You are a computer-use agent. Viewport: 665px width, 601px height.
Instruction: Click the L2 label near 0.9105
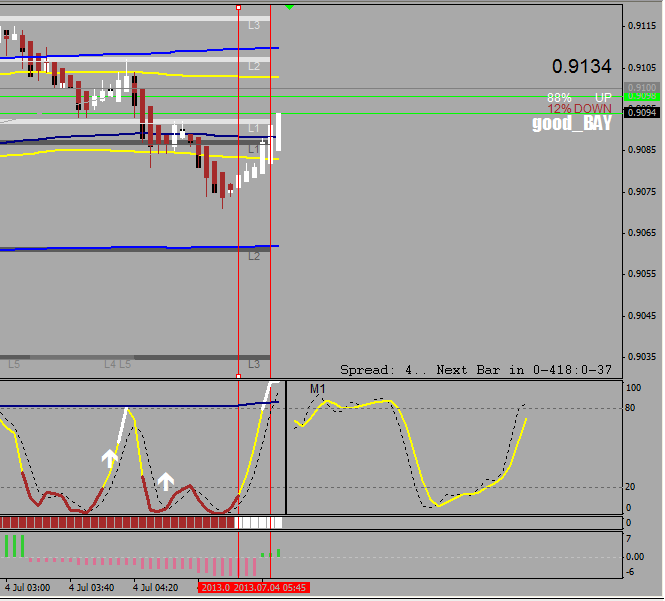(x=254, y=66)
